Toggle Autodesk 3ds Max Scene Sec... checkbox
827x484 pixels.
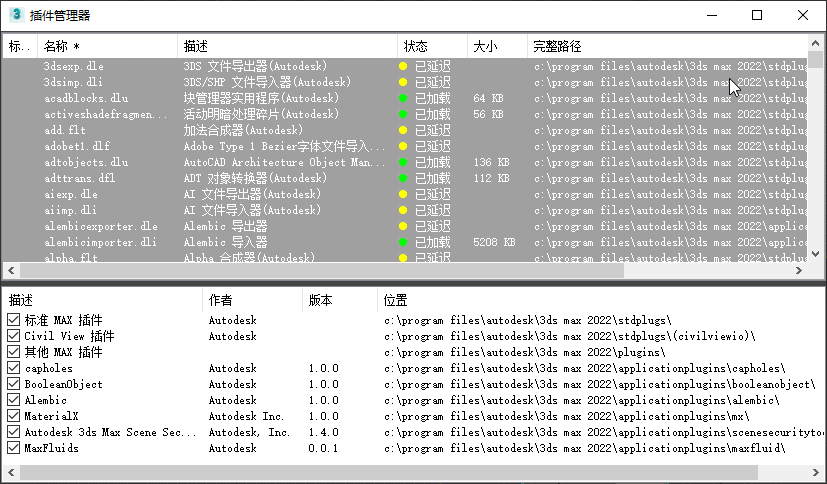pos(14,432)
